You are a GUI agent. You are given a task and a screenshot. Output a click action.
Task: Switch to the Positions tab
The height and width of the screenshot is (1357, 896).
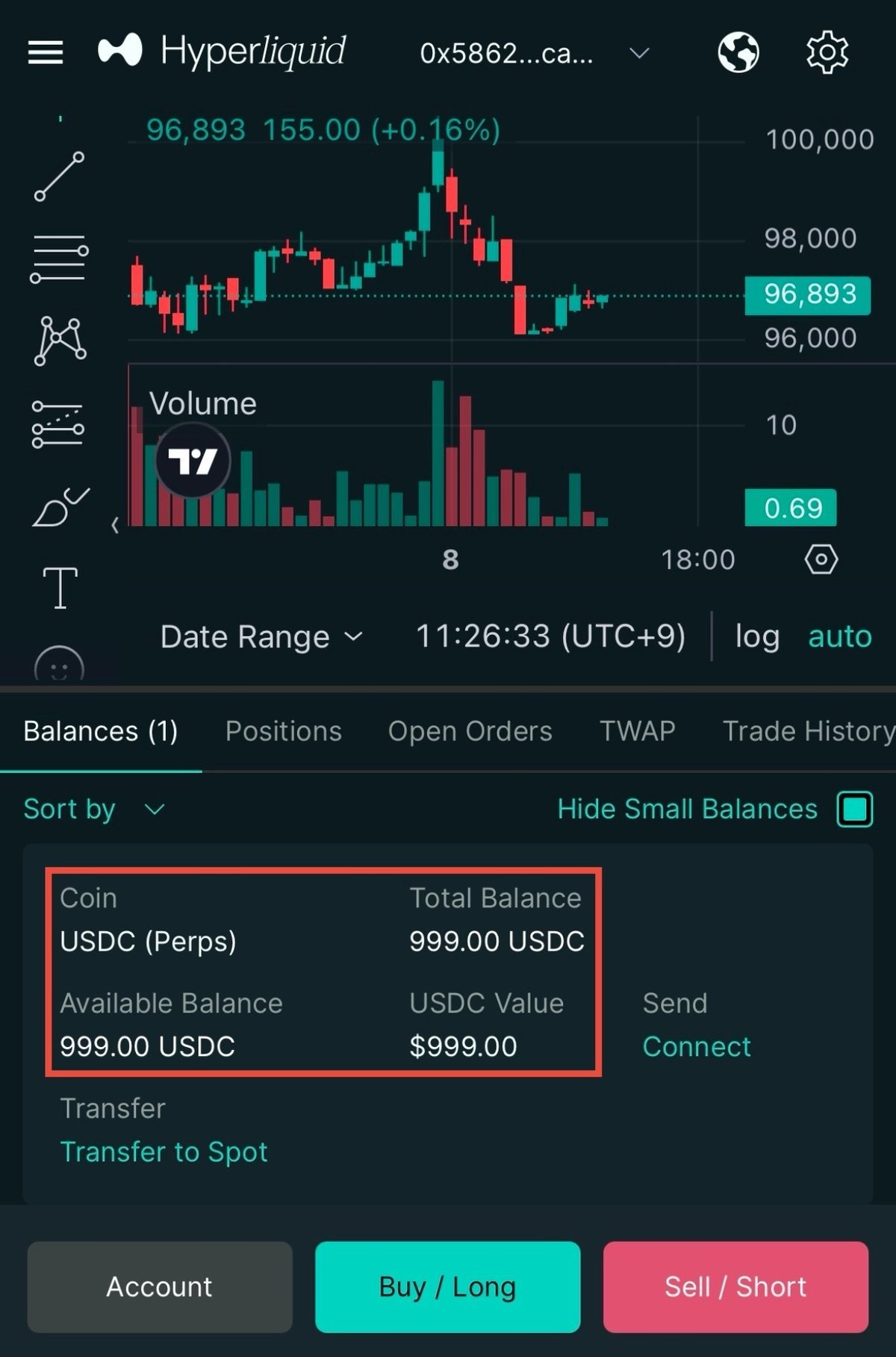click(x=283, y=731)
